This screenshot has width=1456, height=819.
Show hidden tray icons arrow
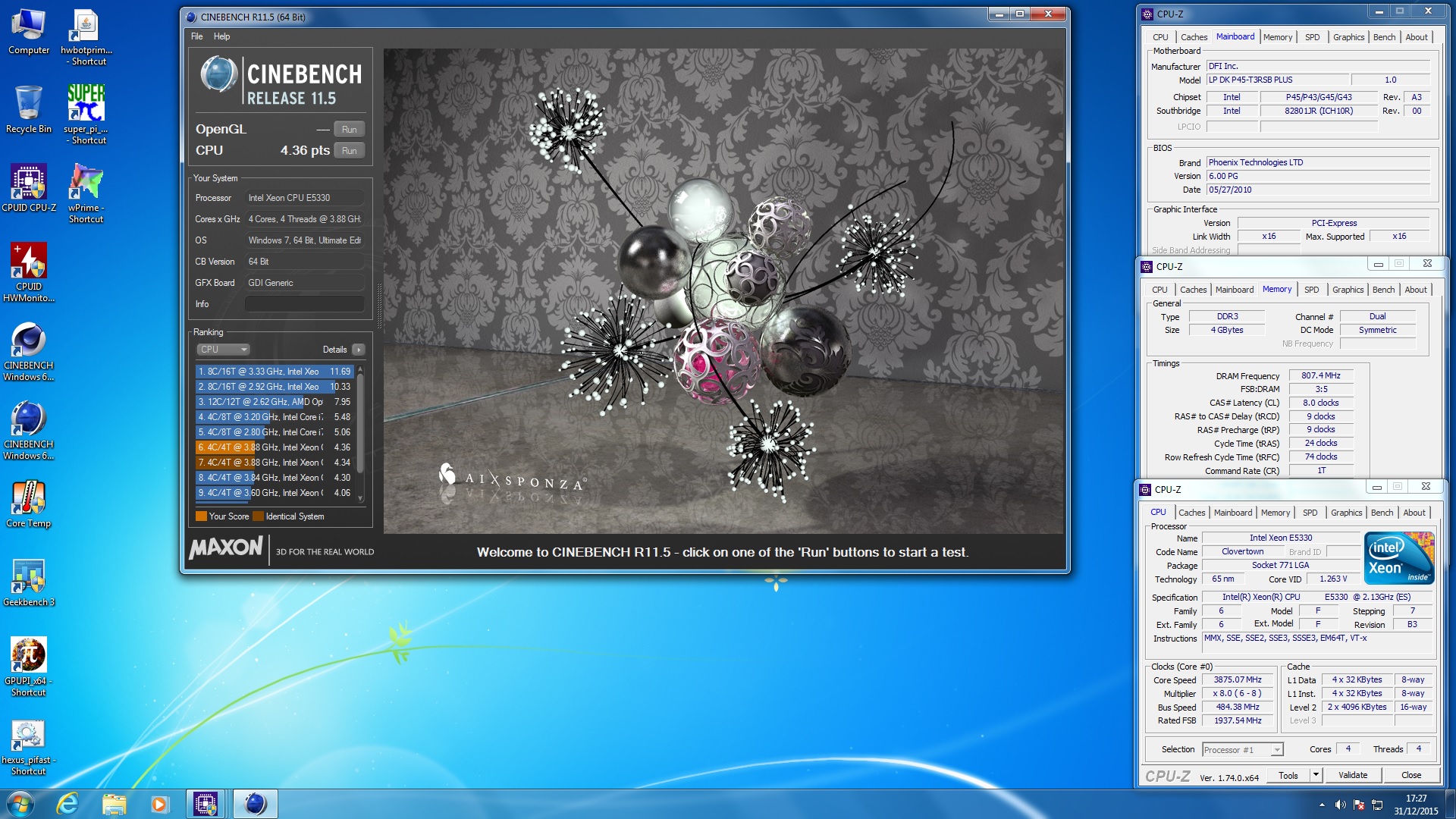[x=1322, y=805]
